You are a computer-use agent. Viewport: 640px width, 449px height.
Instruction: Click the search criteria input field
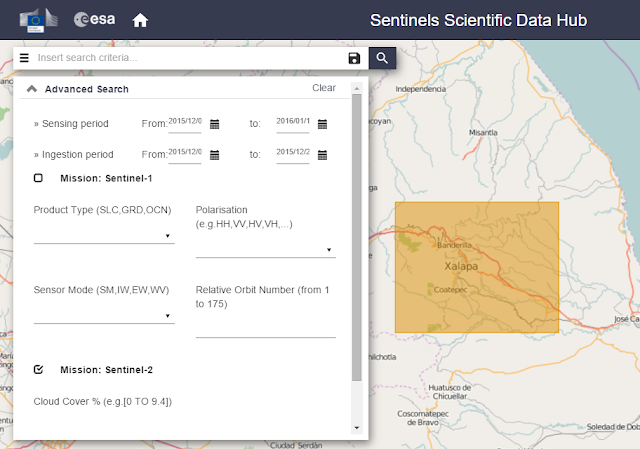[190, 58]
